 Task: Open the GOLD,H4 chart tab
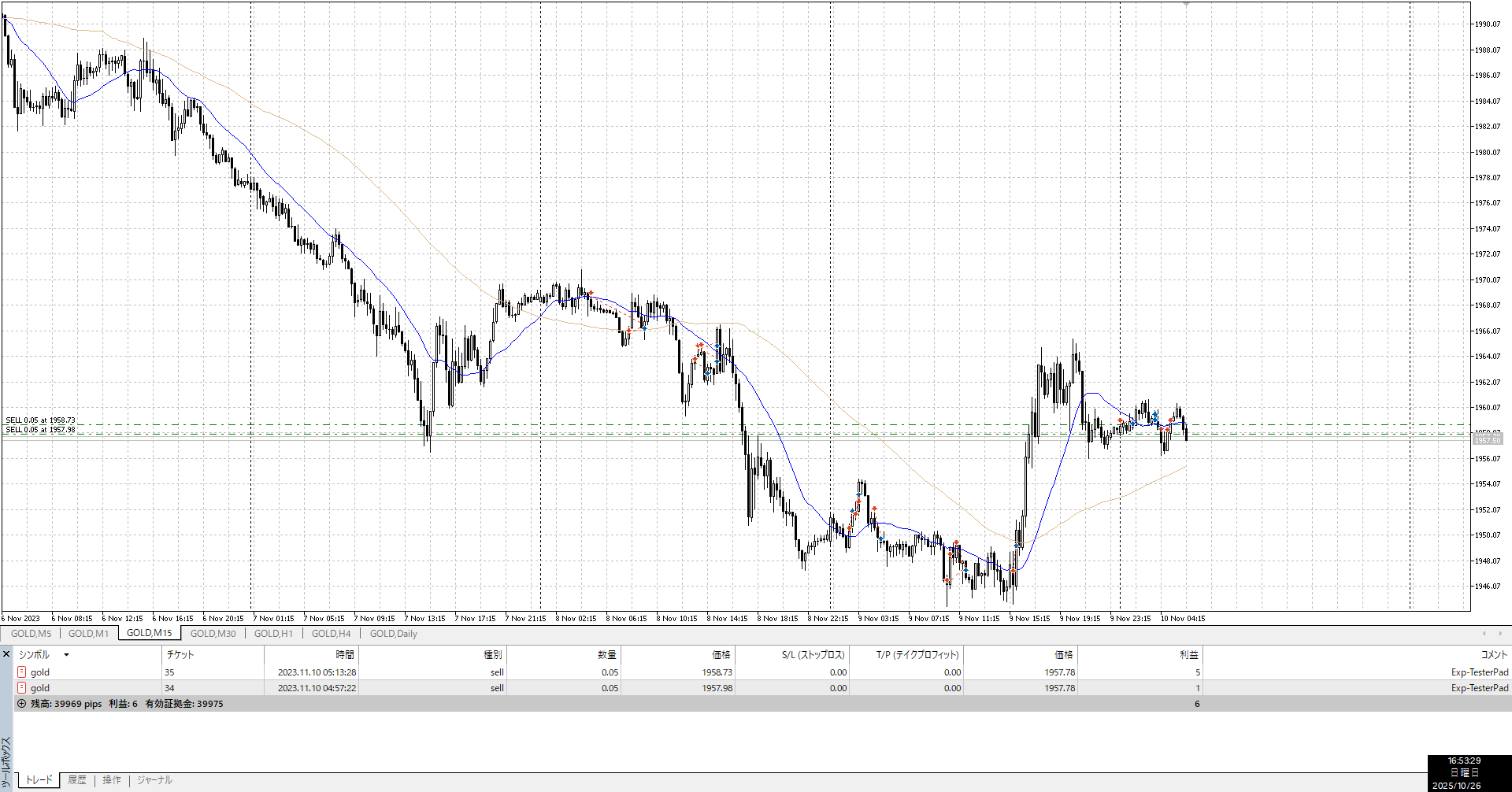[x=331, y=634]
